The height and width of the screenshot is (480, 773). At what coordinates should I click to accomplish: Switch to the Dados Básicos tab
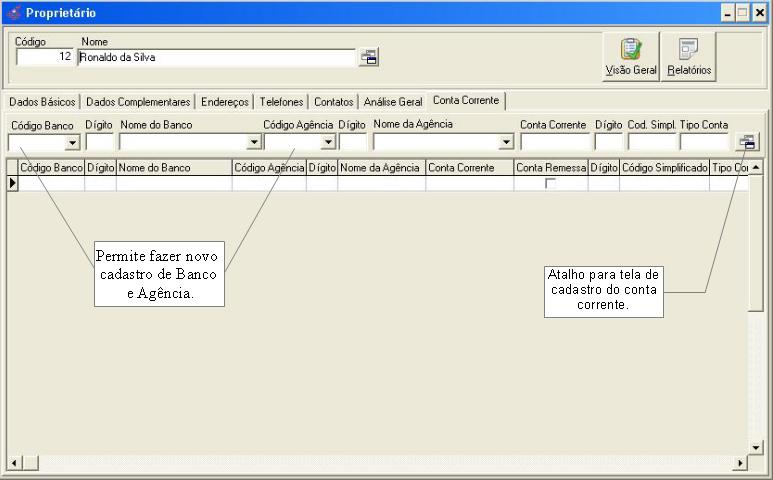(42, 102)
